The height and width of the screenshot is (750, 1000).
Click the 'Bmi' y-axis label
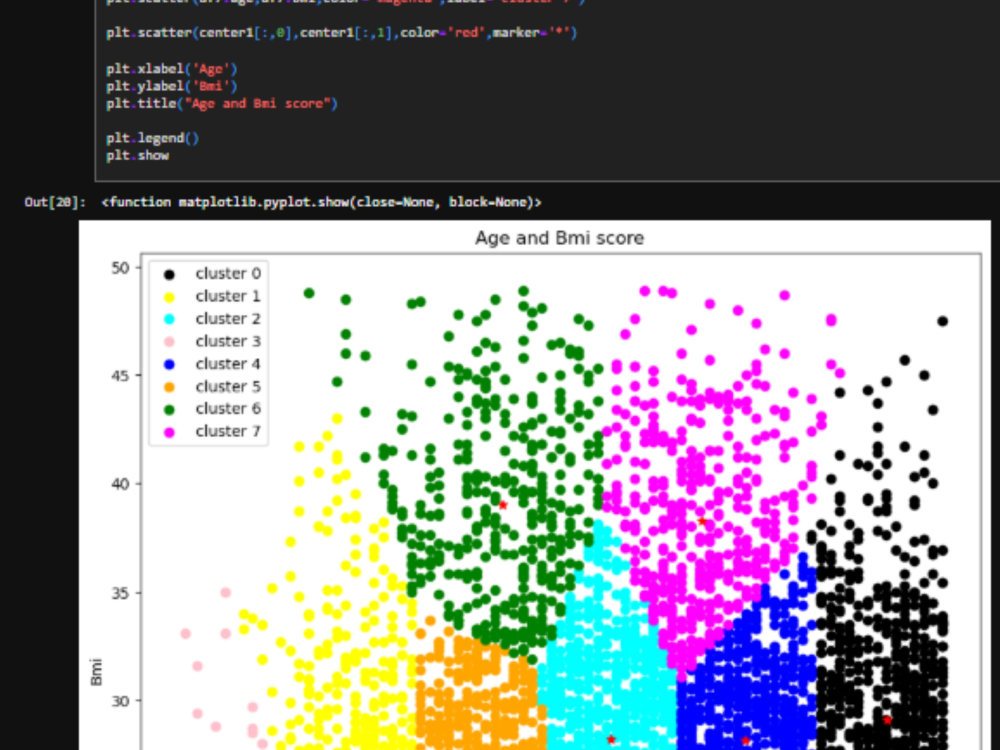pos(96,672)
